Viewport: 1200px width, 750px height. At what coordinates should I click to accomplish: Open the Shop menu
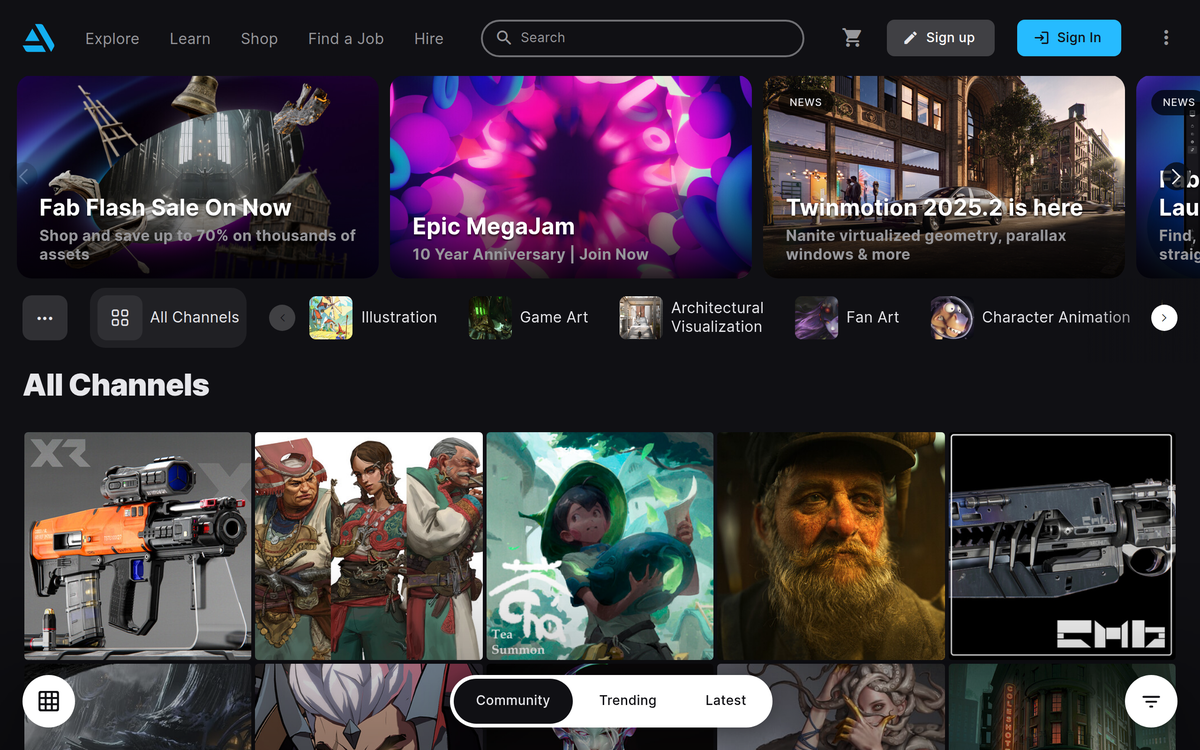(x=259, y=38)
